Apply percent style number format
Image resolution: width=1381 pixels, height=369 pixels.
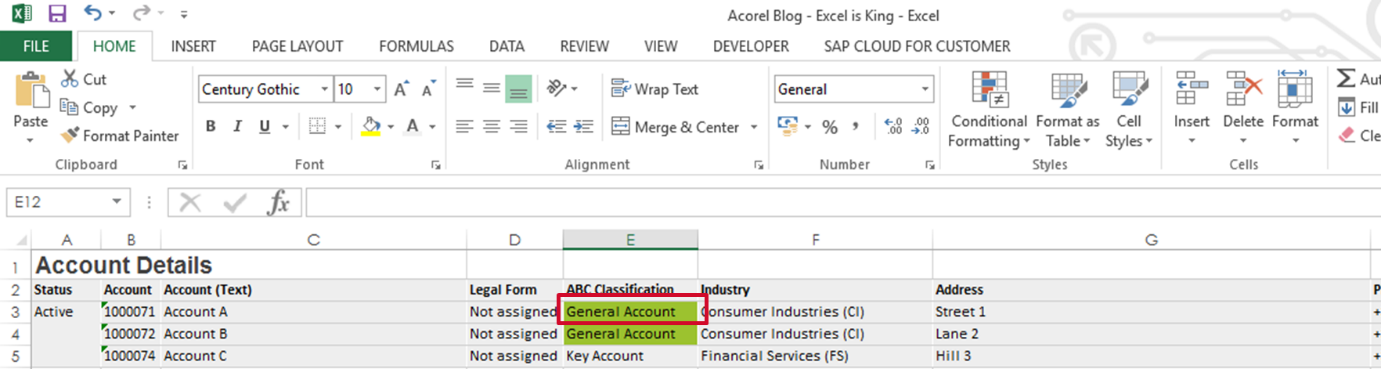(x=829, y=126)
